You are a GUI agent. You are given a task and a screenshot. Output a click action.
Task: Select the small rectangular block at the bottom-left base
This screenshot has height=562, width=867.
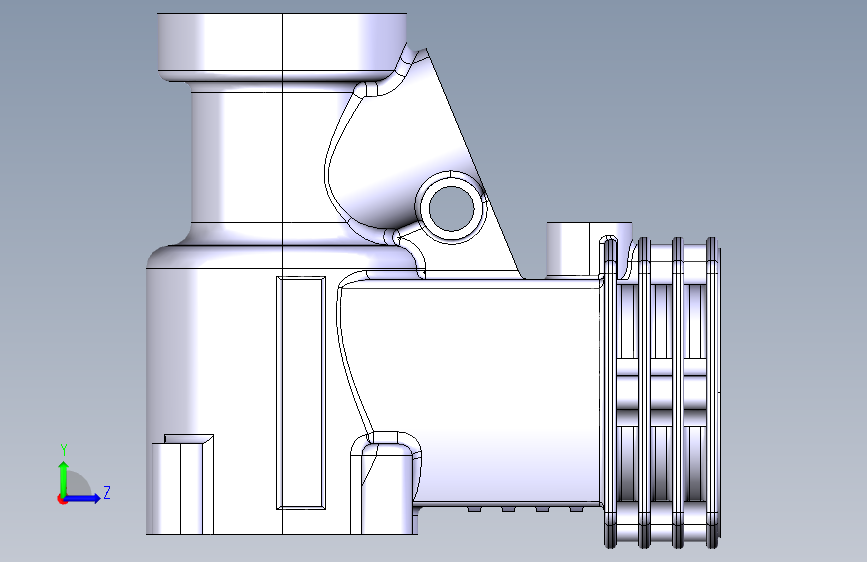[x=183, y=484]
